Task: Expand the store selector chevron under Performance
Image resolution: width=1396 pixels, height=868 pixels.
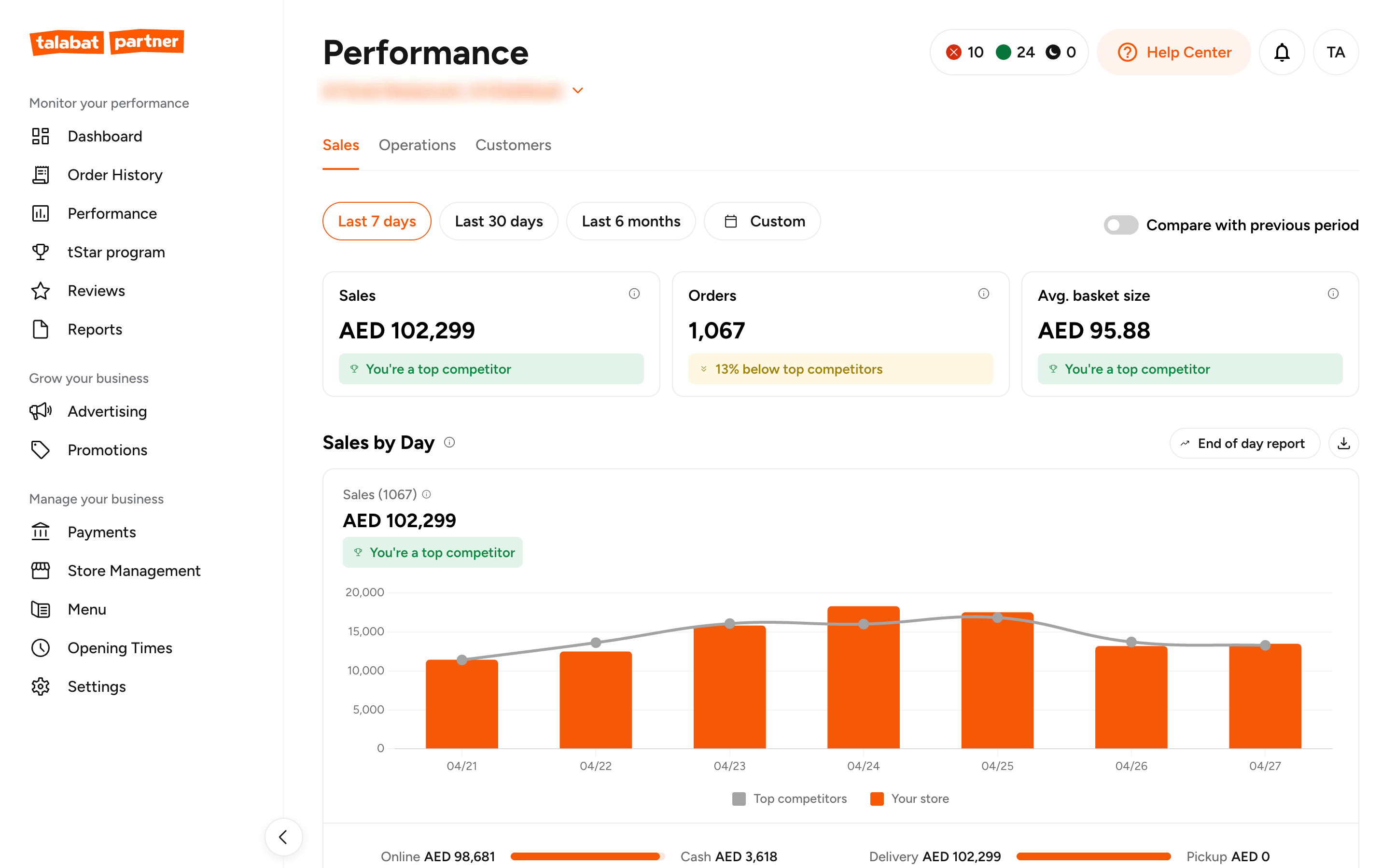Action: click(578, 90)
